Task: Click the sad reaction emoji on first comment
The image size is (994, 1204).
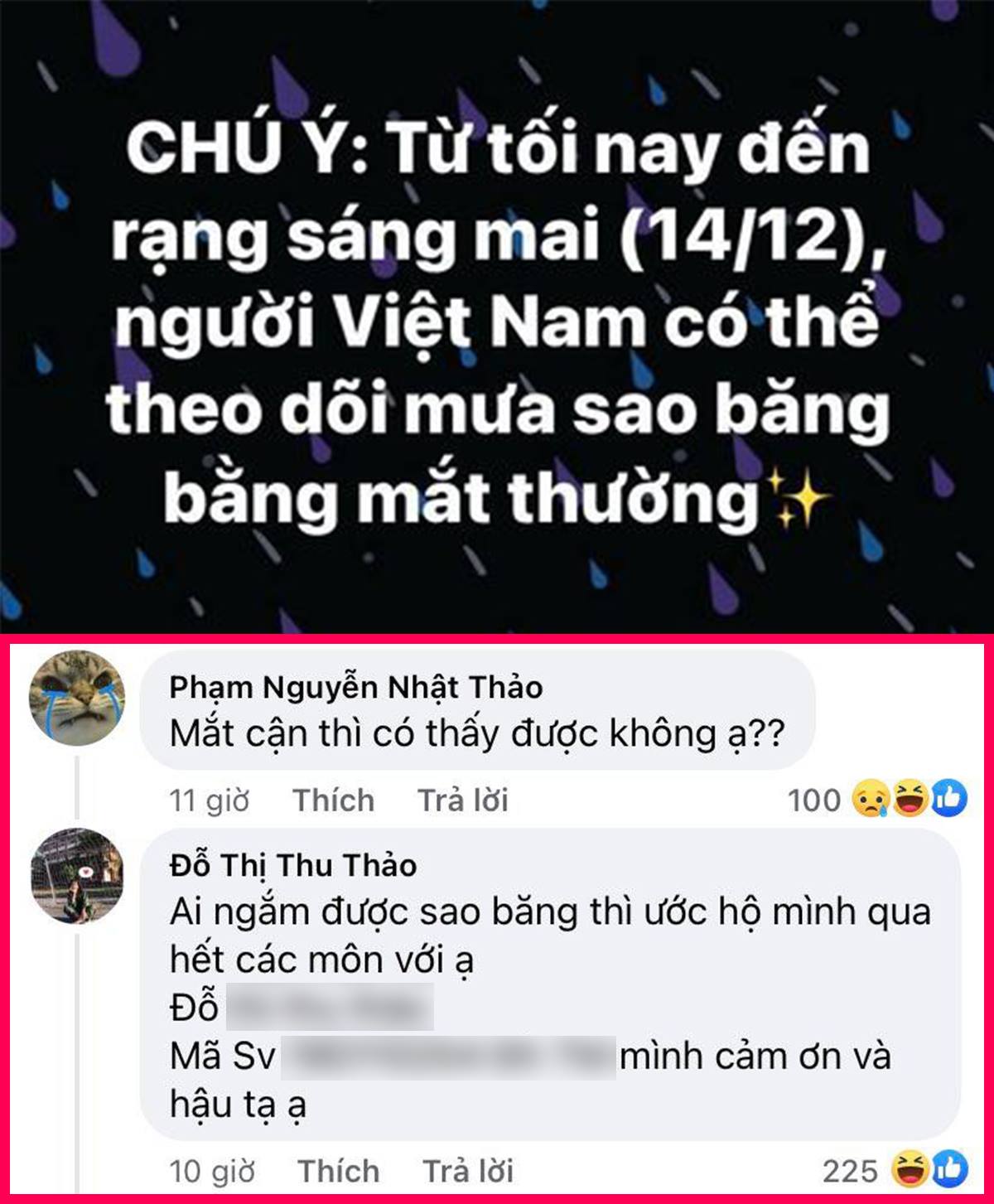Action: pos(870,800)
